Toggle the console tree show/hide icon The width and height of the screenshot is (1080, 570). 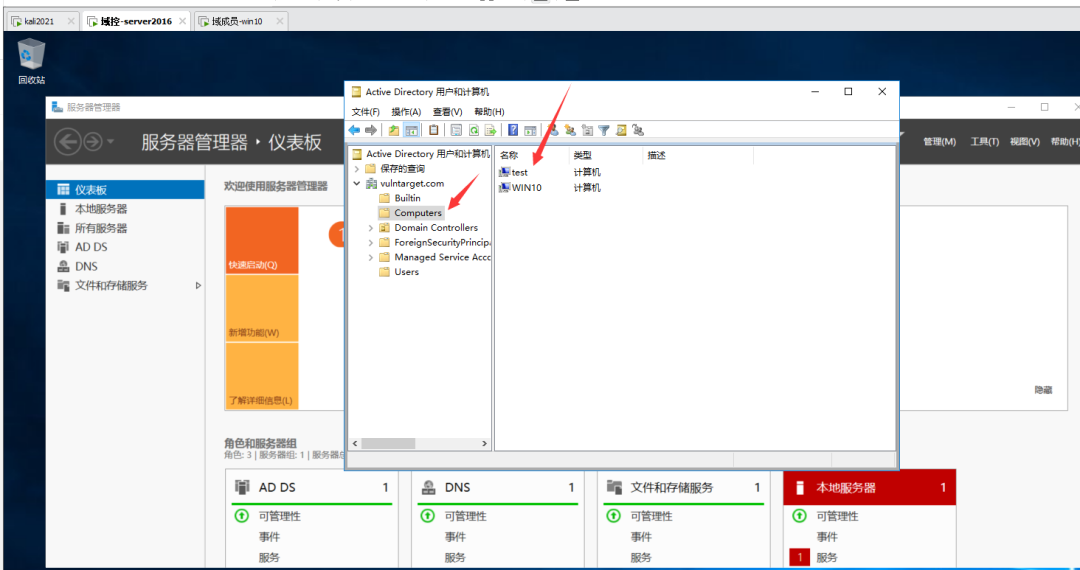point(411,130)
